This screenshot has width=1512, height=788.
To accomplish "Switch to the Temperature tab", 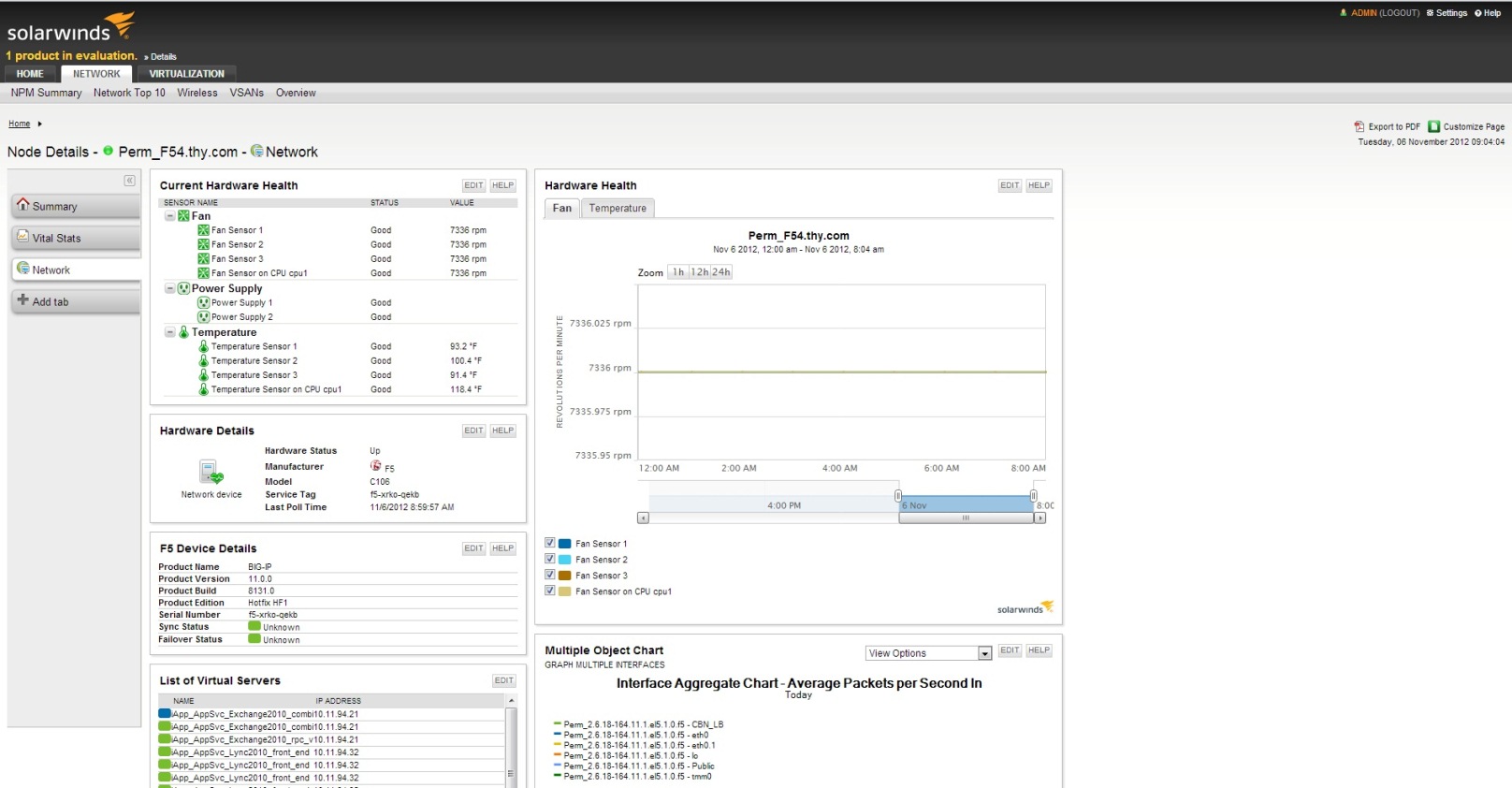I will tap(618, 209).
